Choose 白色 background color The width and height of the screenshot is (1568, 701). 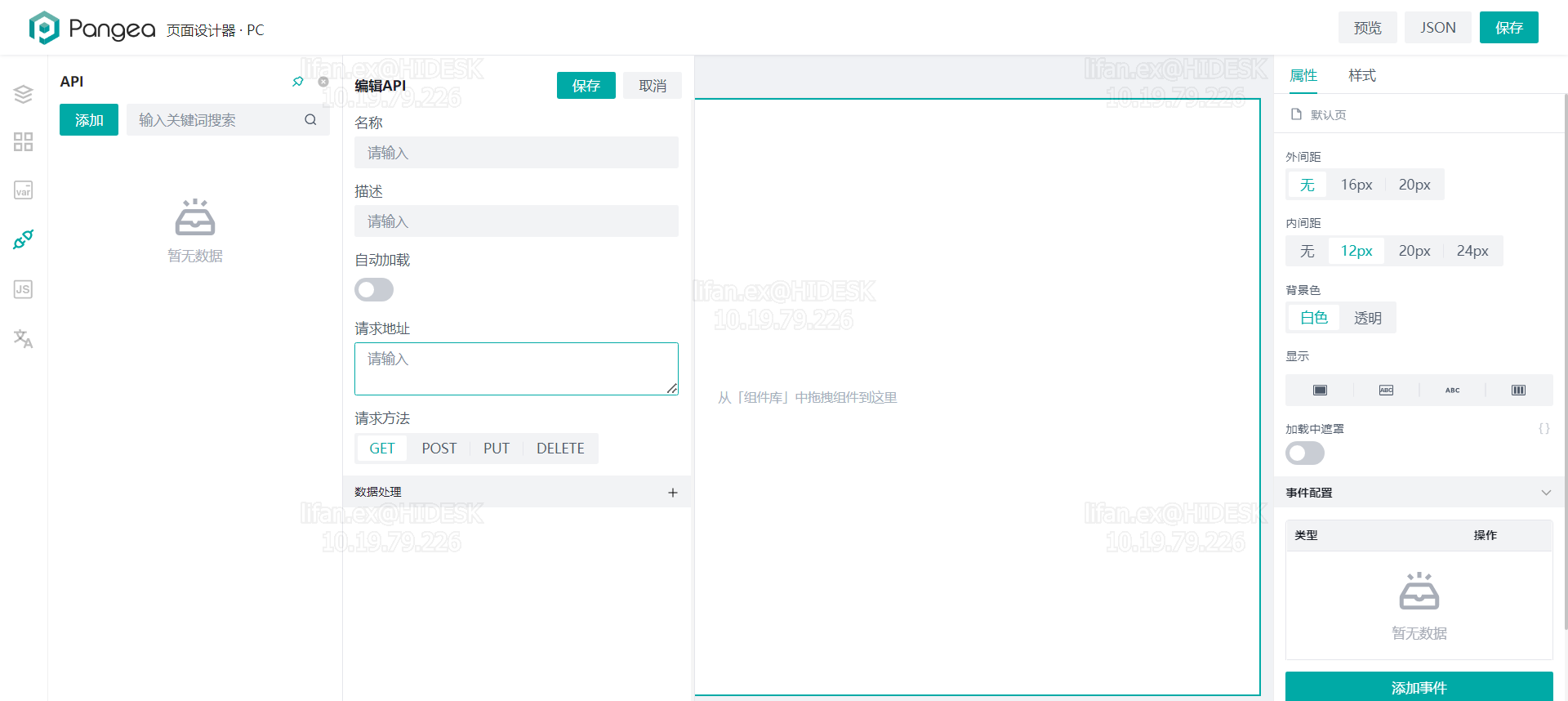(1314, 318)
